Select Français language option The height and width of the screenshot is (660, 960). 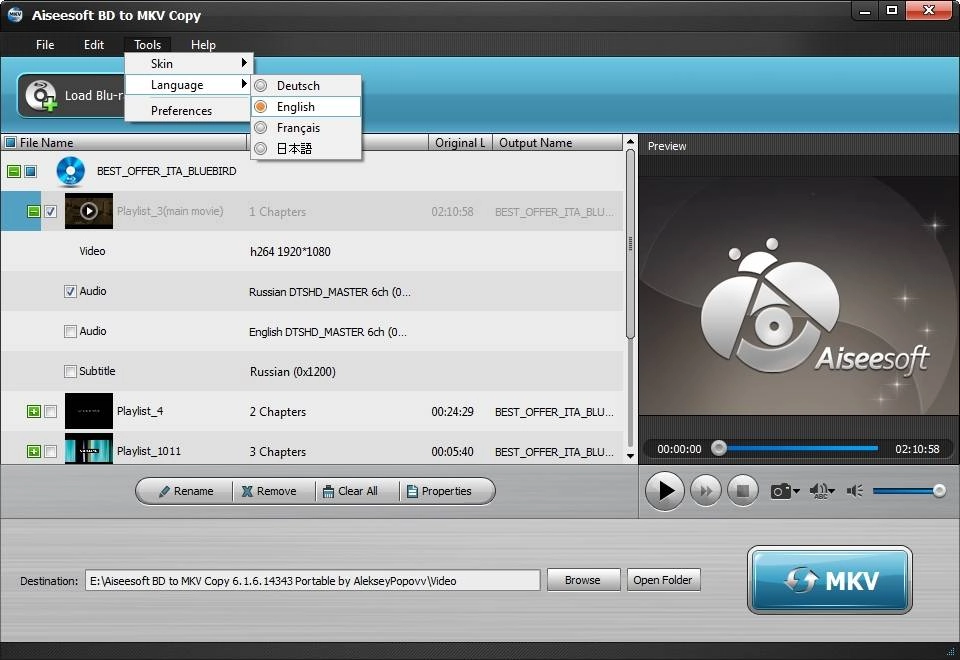click(x=306, y=127)
